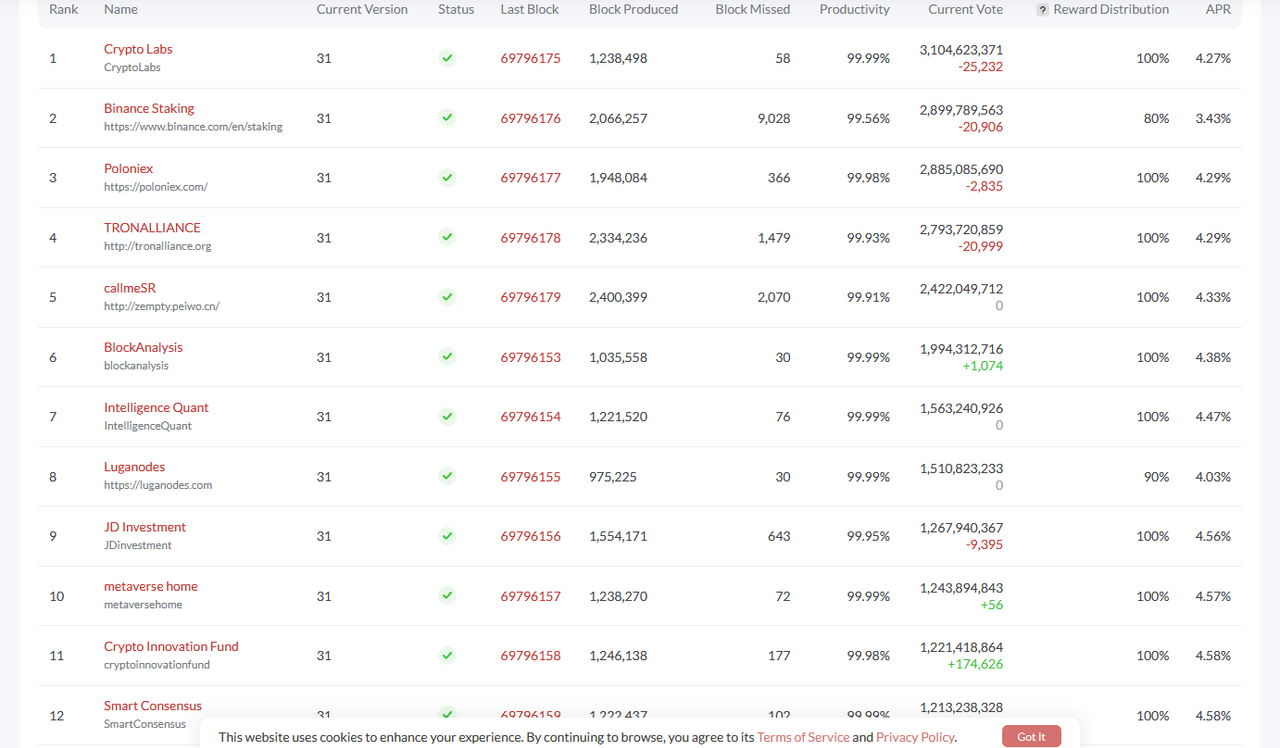Click the status checkmark in callmeSR row

[x=447, y=297]
